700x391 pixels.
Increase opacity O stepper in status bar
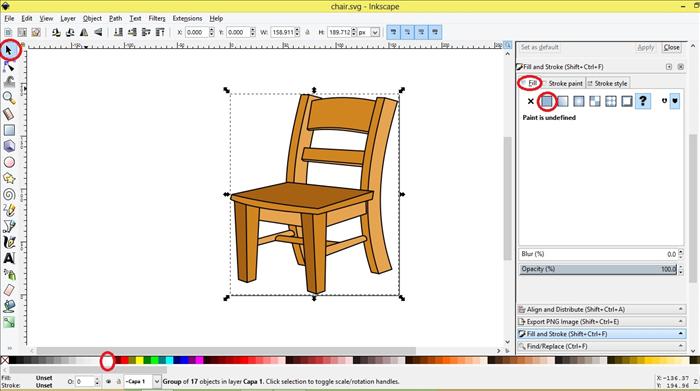click(x=97, y=379)
